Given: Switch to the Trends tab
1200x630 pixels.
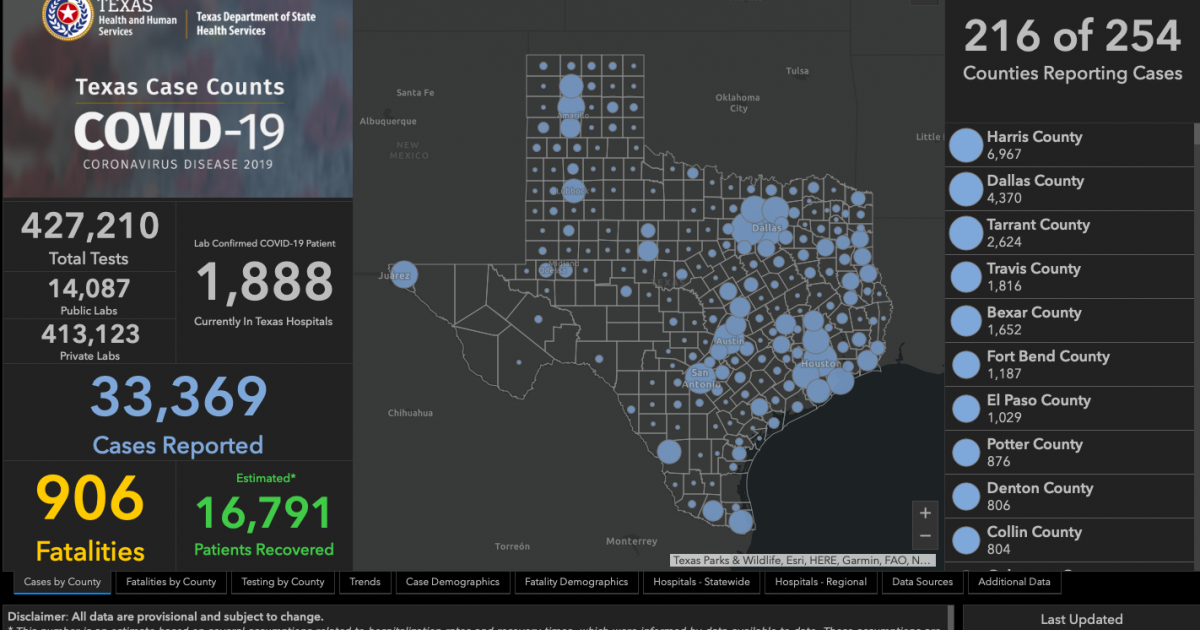Looking at the screenshot, I should [365, 582].
